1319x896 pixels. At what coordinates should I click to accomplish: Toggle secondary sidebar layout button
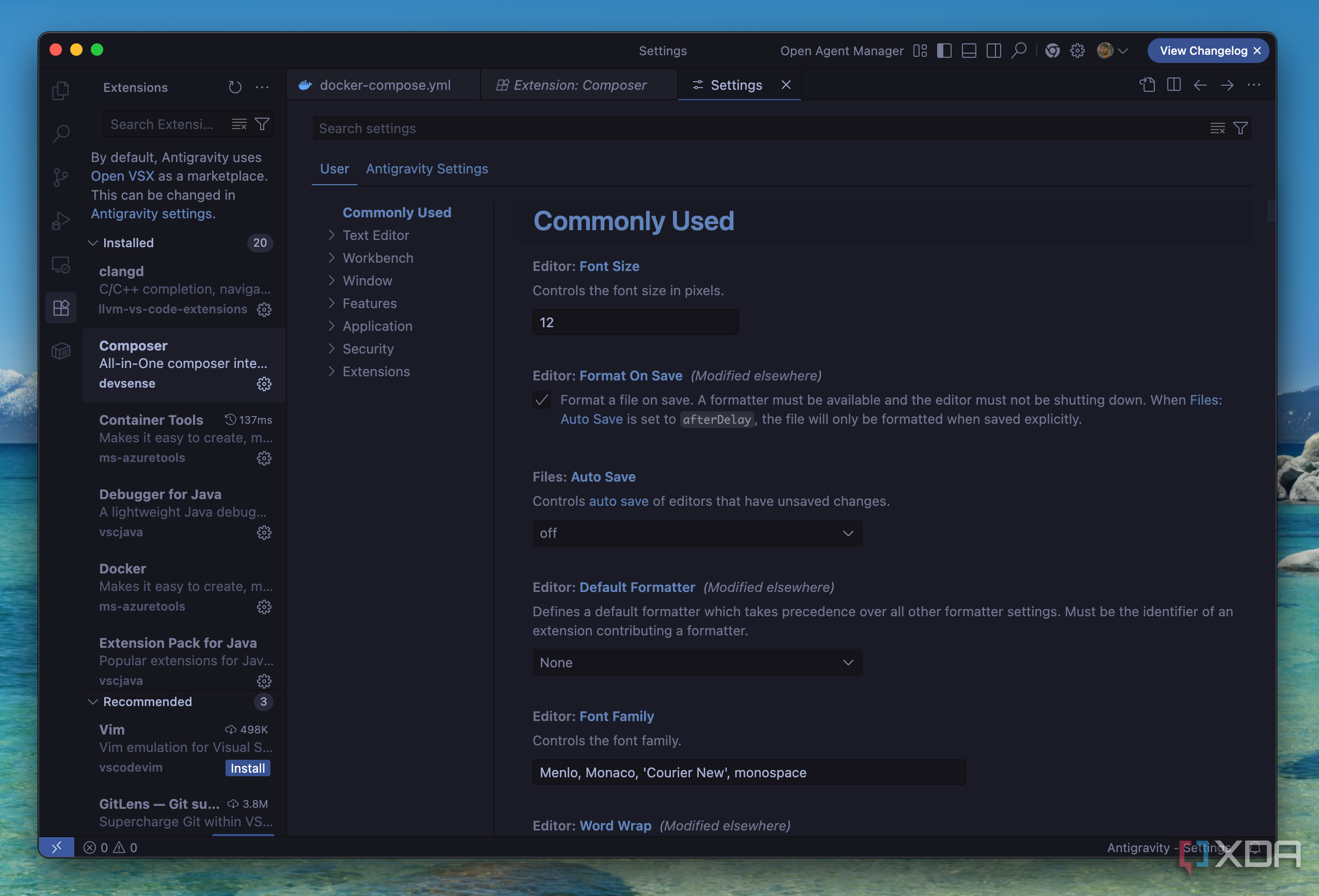pos(994,51)
